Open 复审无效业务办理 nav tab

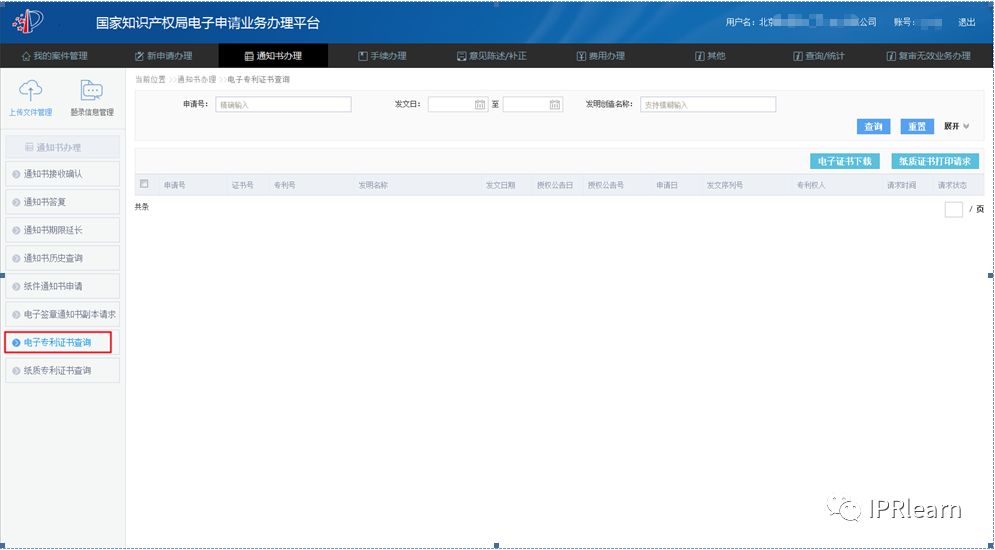coord(928,56)
